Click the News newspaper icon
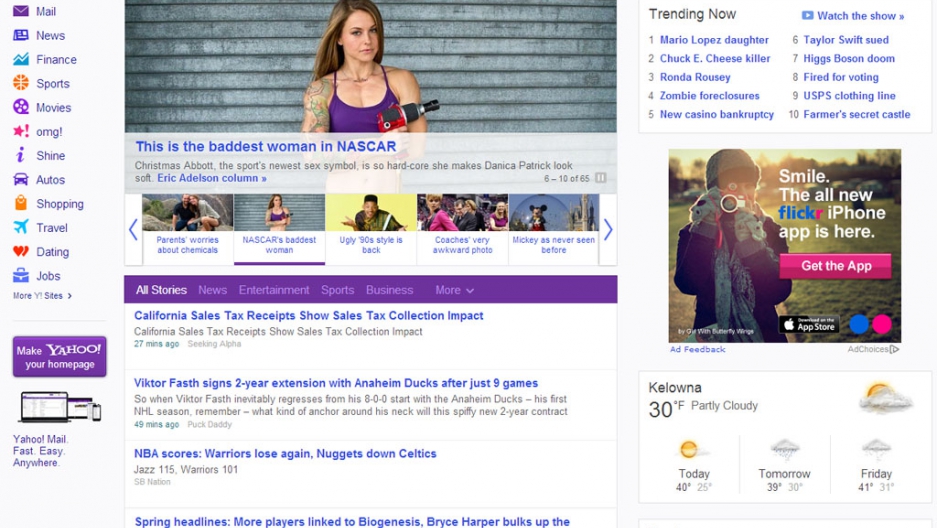 [20, 35]
